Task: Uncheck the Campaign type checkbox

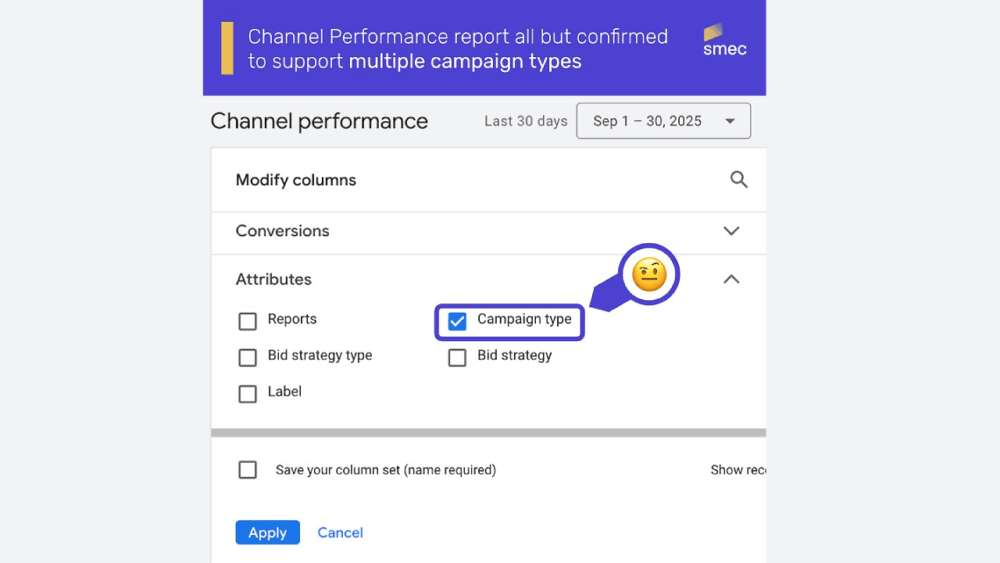Action: point(457,321)
